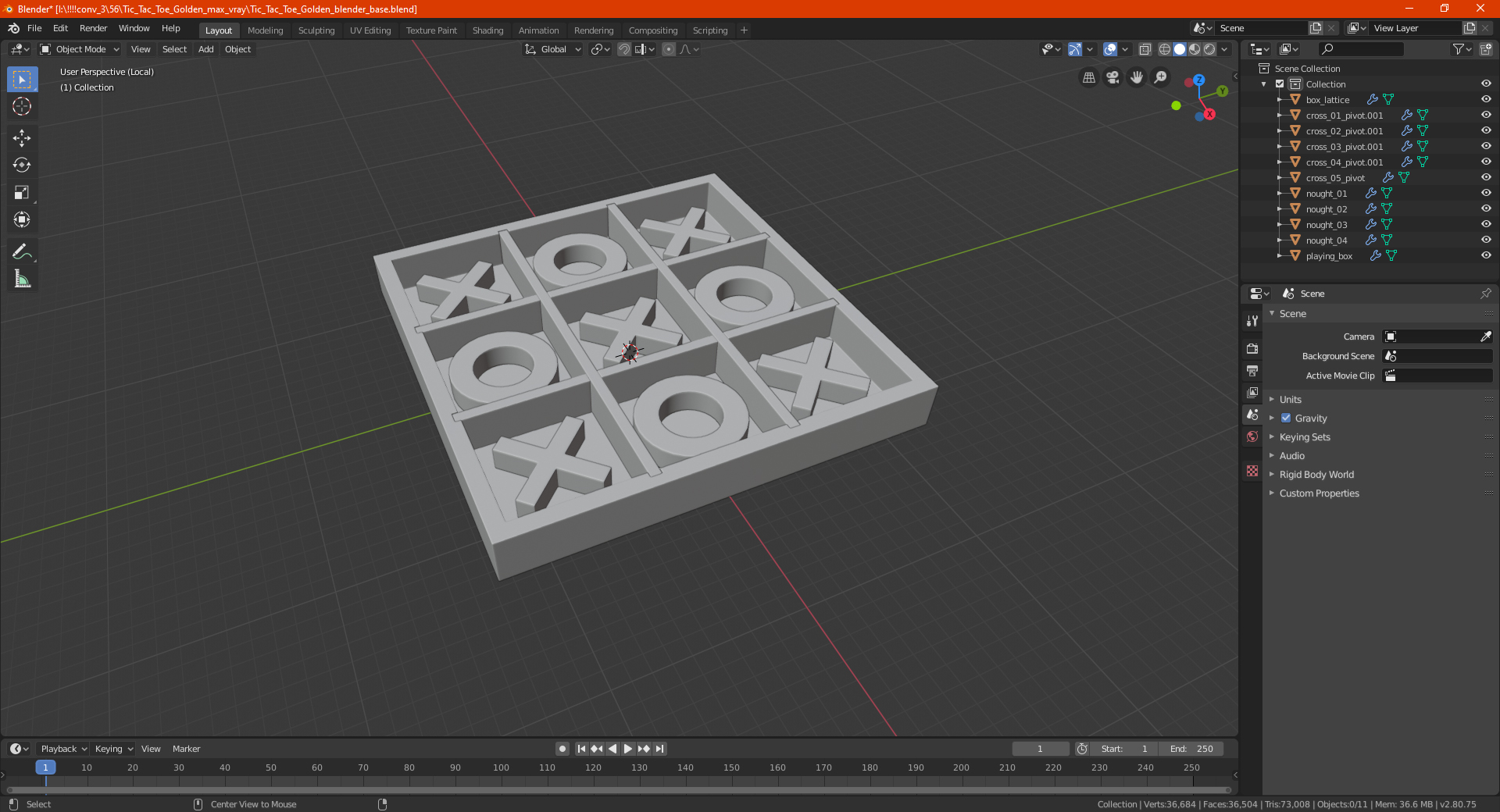Open the View Layer properties tab

tap(1252, 392)
